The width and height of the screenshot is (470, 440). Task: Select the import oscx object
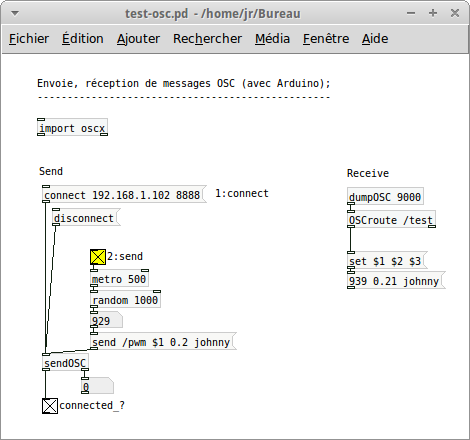[x=72, y=127]
